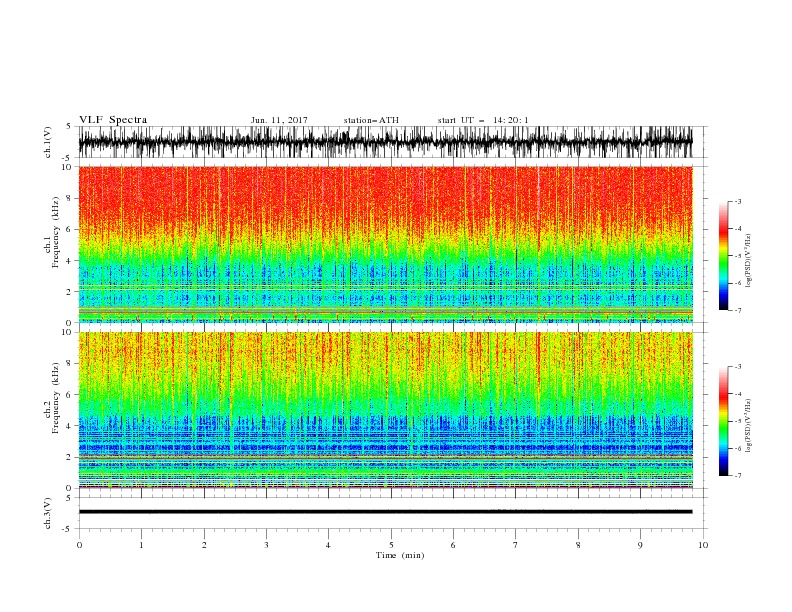Click the "ch.3(V)" axis label
The height and width of the screenshot is (612, 792).
pos(48,513)
